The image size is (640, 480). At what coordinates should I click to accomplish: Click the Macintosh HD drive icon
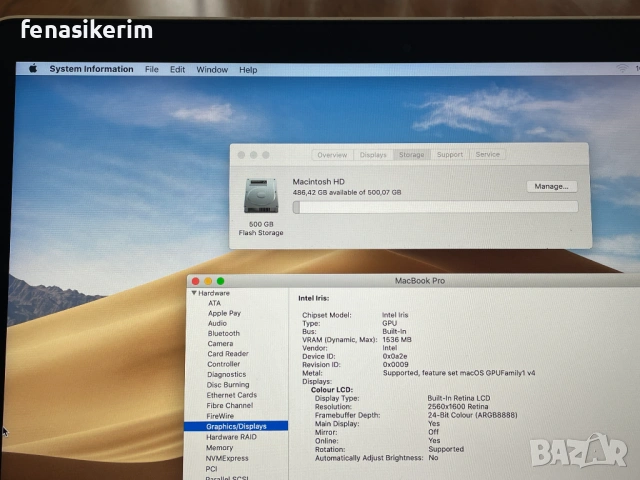click(261, 196)
